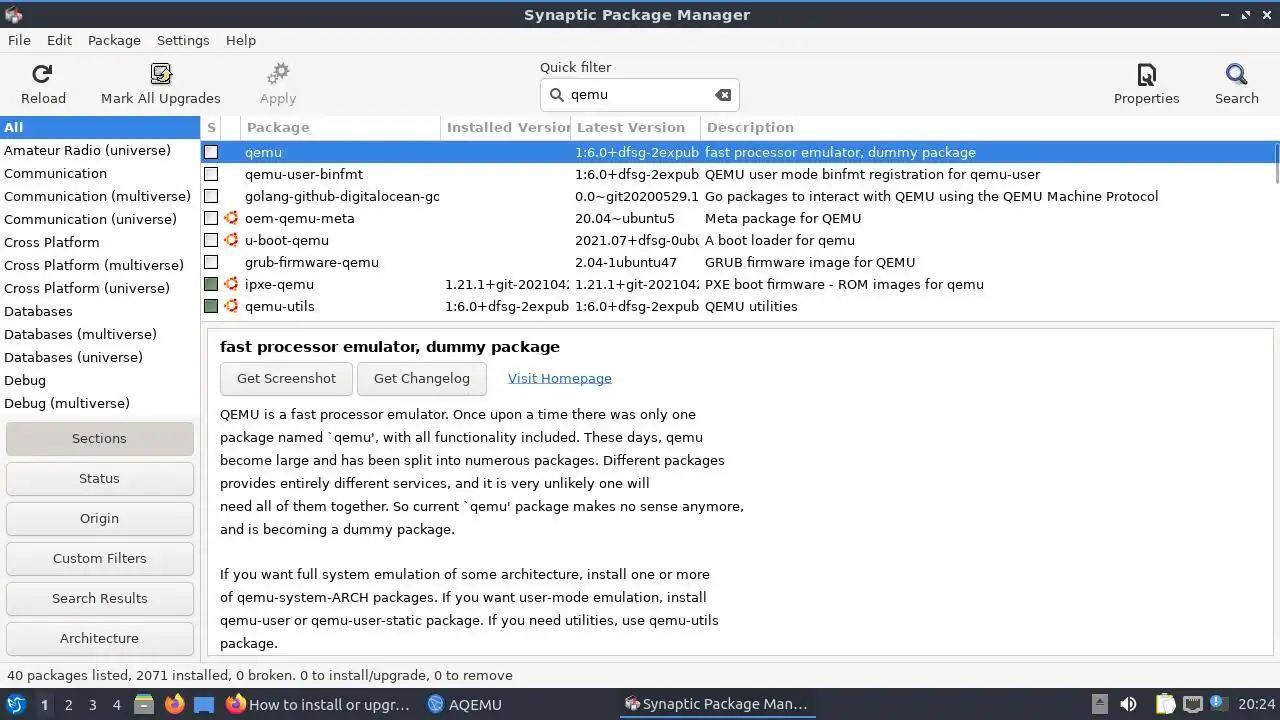Select the Databases (universe) section
This screenshot has width=1280, height=720.
pos(100,357)
